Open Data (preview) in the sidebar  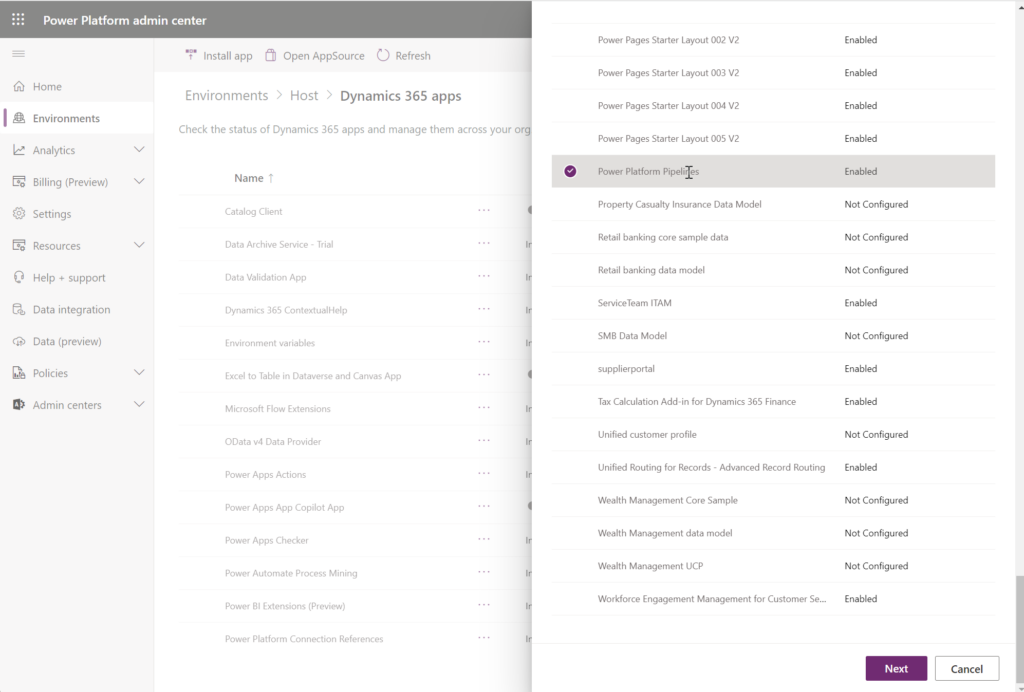77,341
